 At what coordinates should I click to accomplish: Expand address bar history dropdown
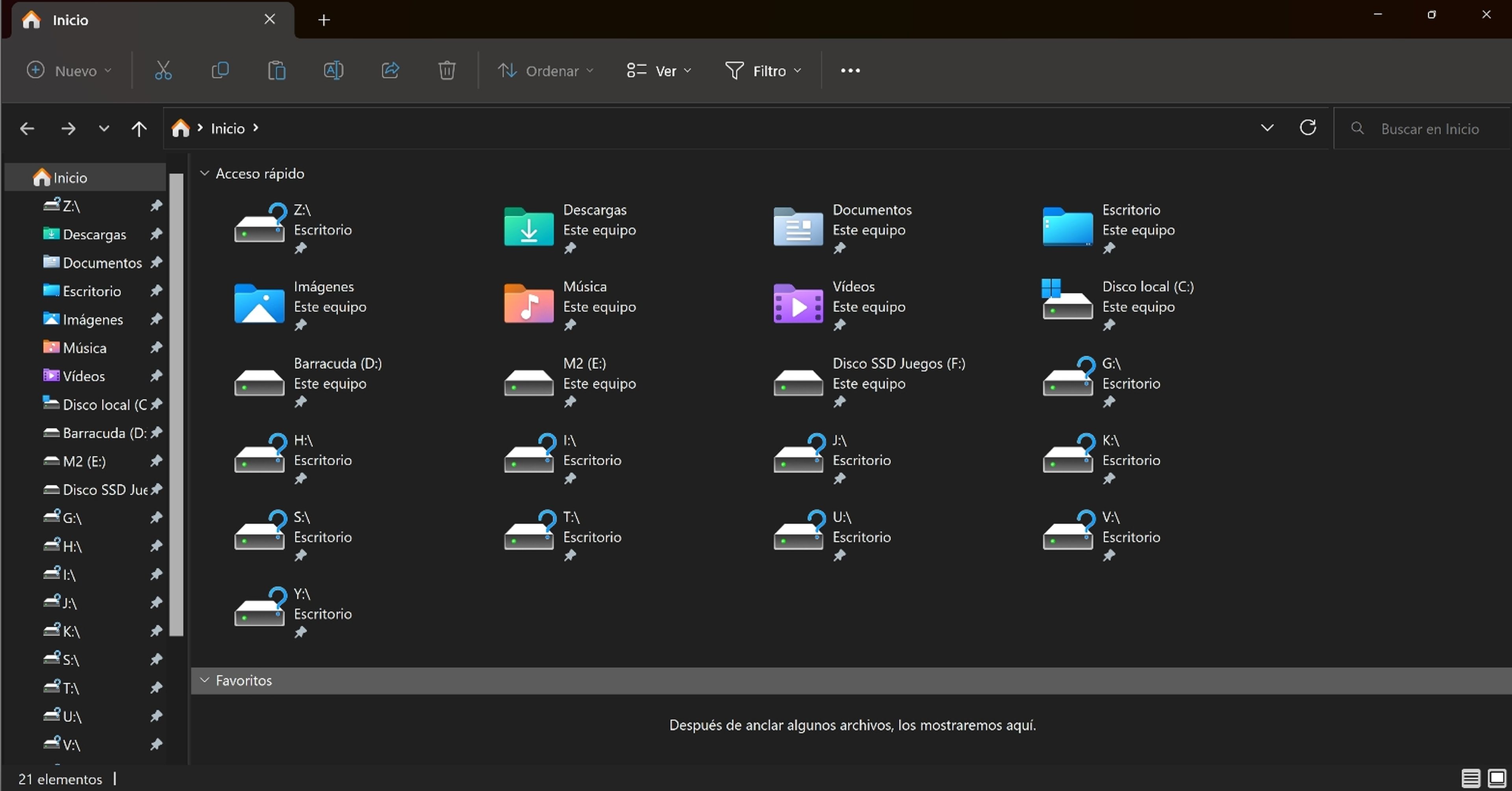point(1267,128)
